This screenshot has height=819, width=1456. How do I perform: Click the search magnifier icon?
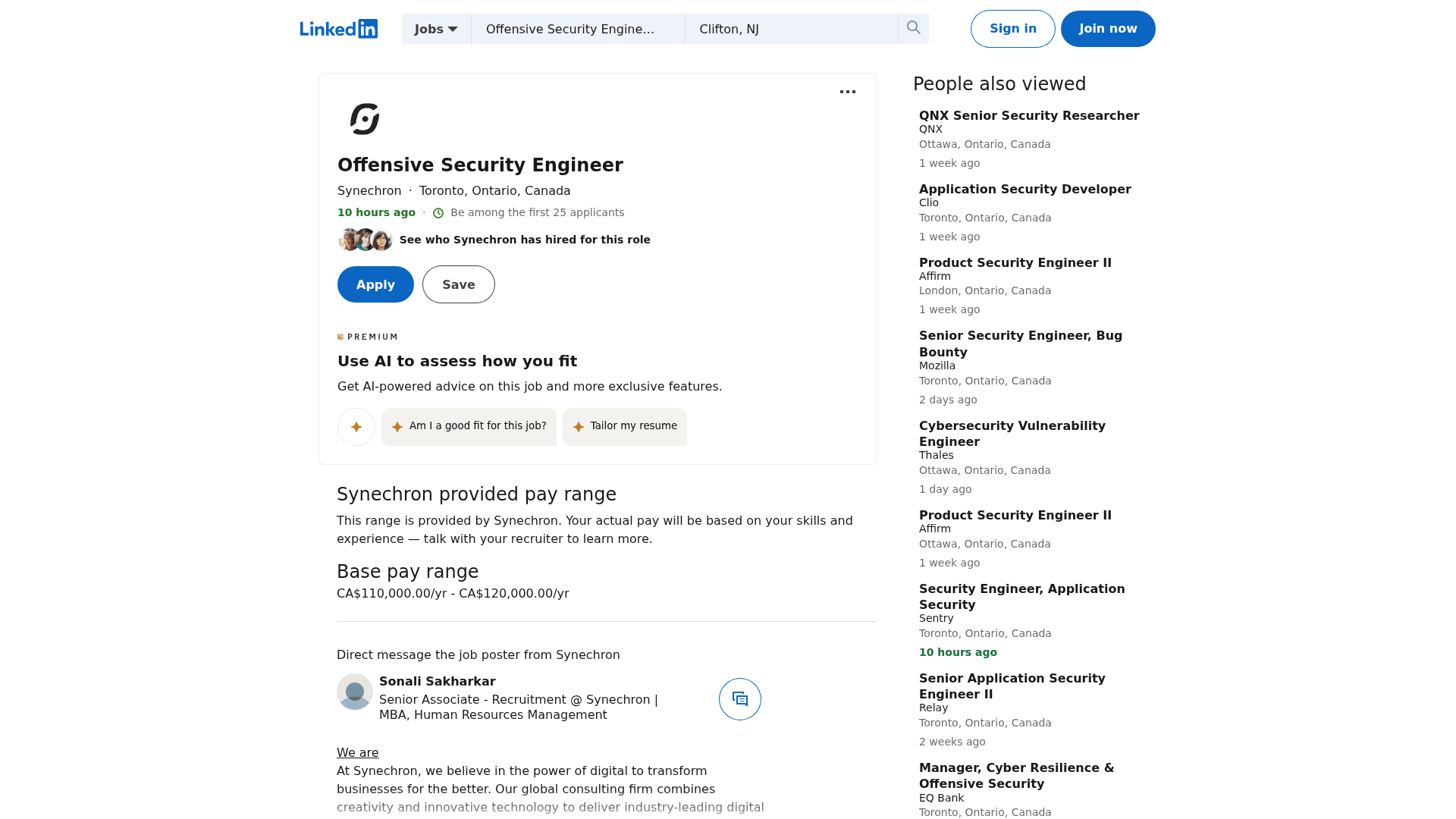[914, 28]
